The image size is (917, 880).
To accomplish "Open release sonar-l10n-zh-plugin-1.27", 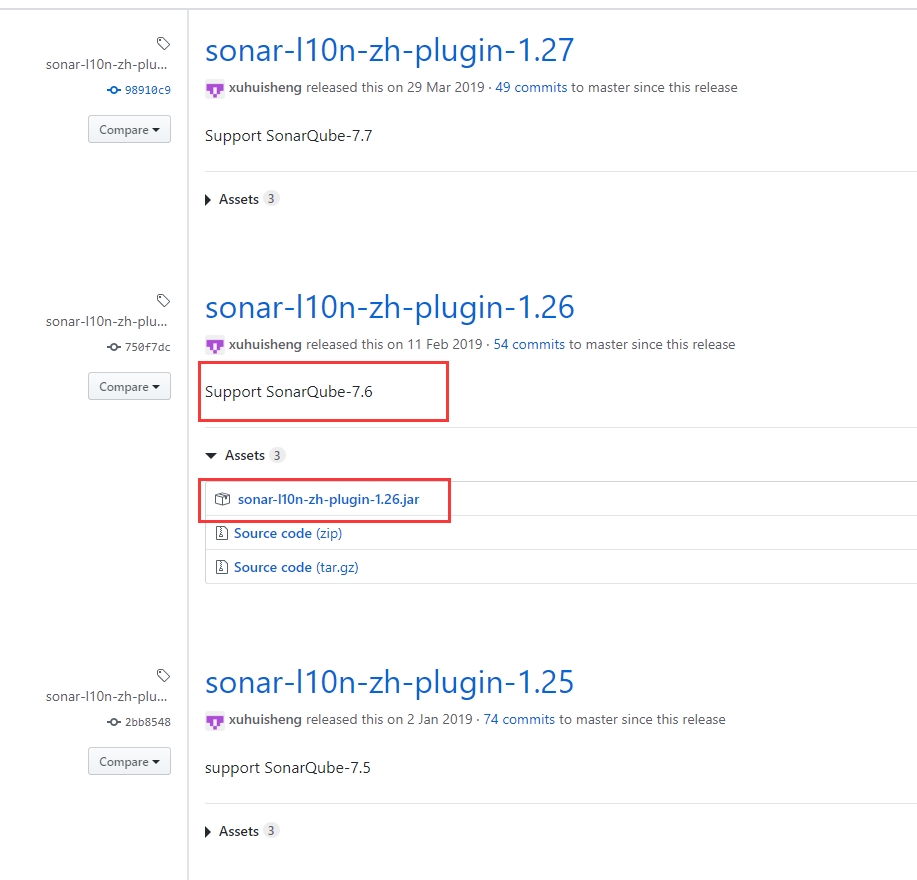I will [x=389, y=50].
